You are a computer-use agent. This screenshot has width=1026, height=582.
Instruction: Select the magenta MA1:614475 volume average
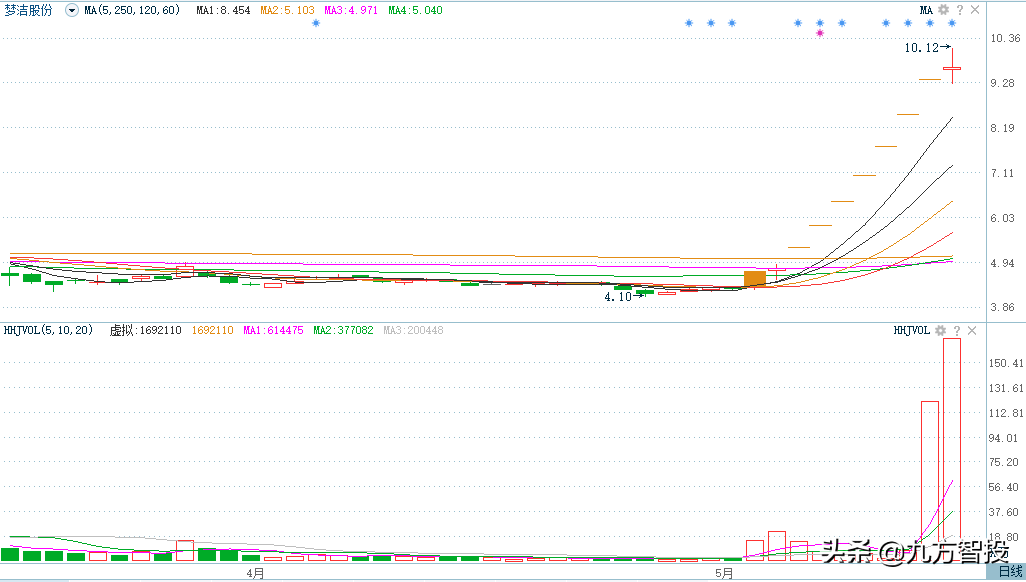pyautogui.click(x=274, y=331)
